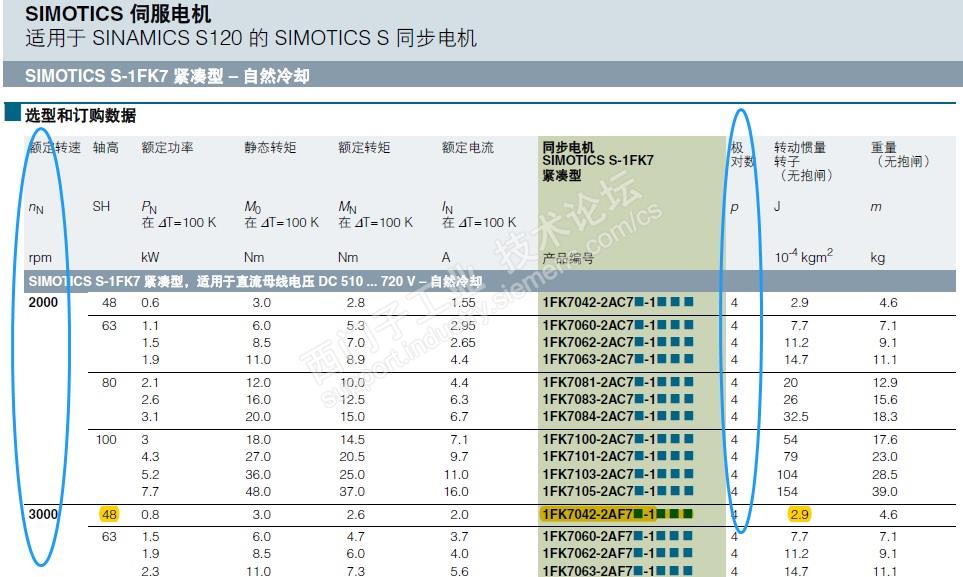Click the column header "额定转速"
963x577 pixels.
55,147
